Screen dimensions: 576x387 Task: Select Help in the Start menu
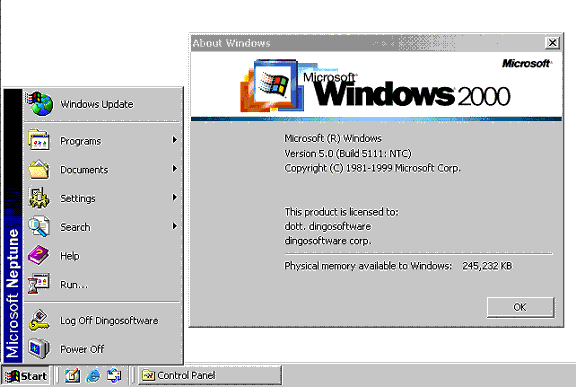[x=103, y=255]
